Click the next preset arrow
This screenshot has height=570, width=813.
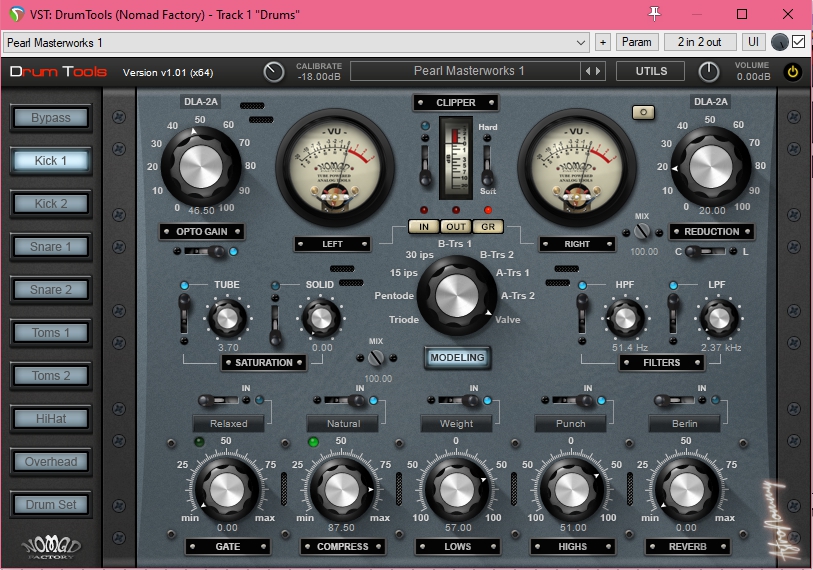(598, 71)
